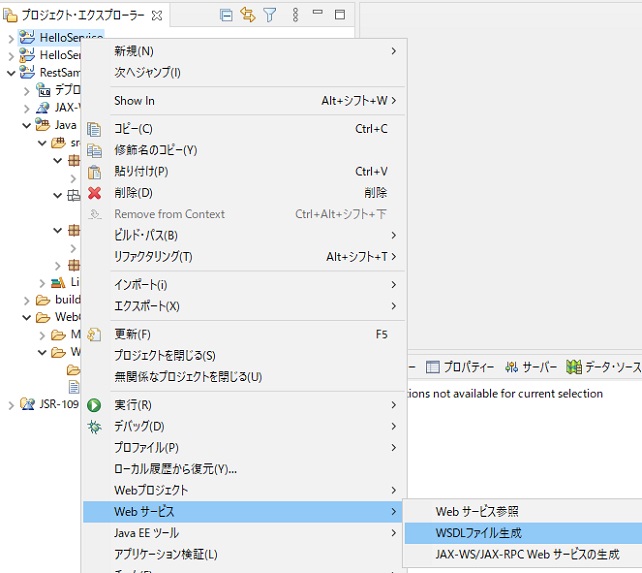642x573 pixels.
Task: Choose プロジェクトを閉じる(S) menu item
Action: tap(246, 356)
